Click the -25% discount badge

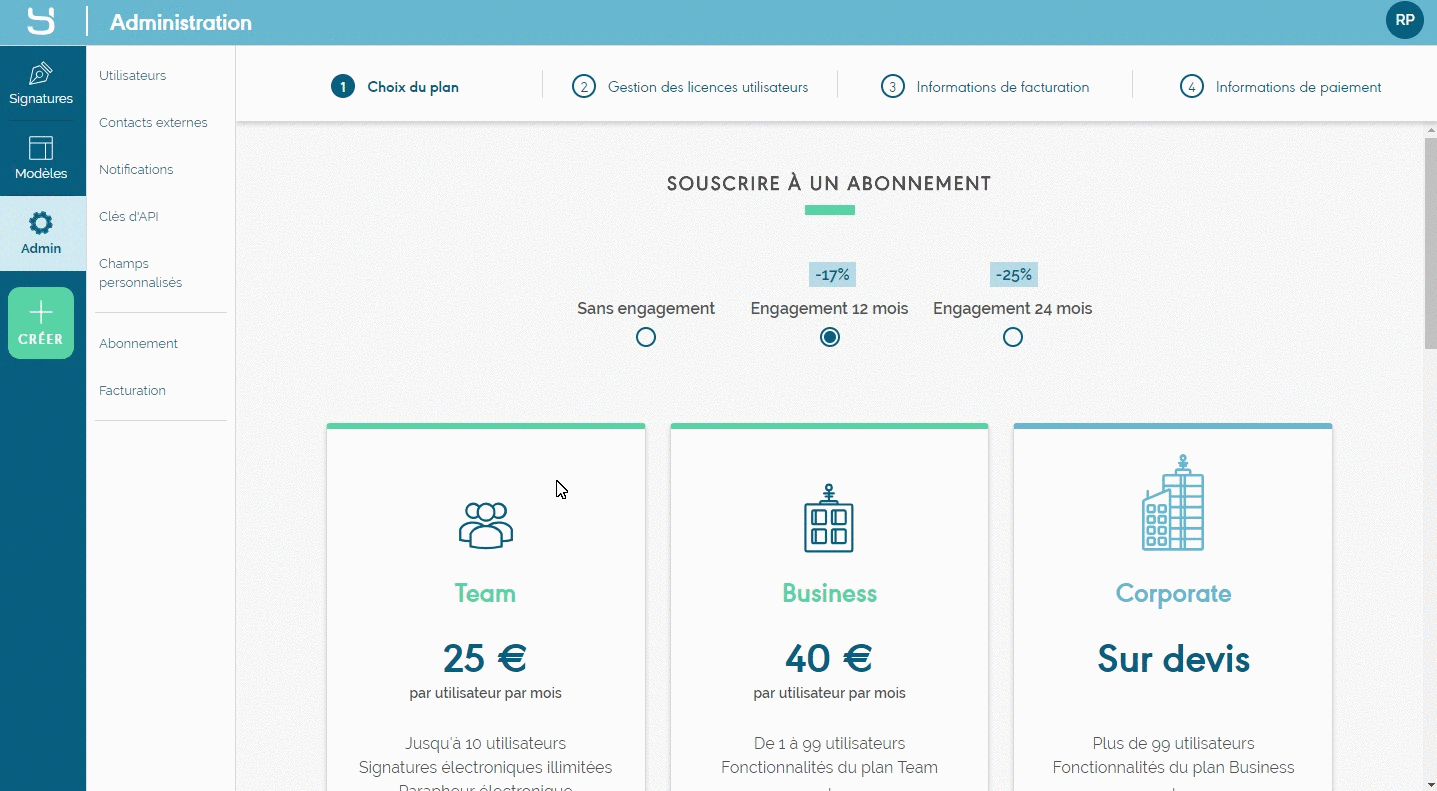point(1014,275)
